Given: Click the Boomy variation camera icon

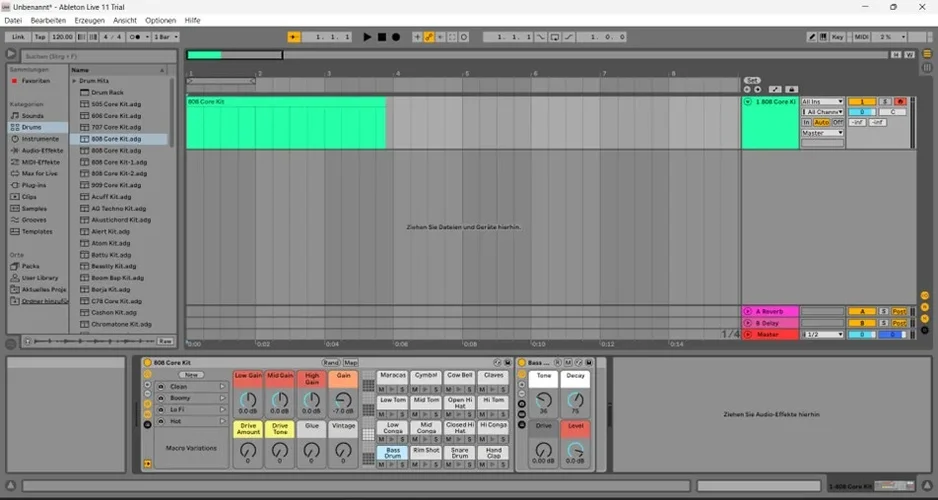Looking at the screenshot, I should point(160,398).
